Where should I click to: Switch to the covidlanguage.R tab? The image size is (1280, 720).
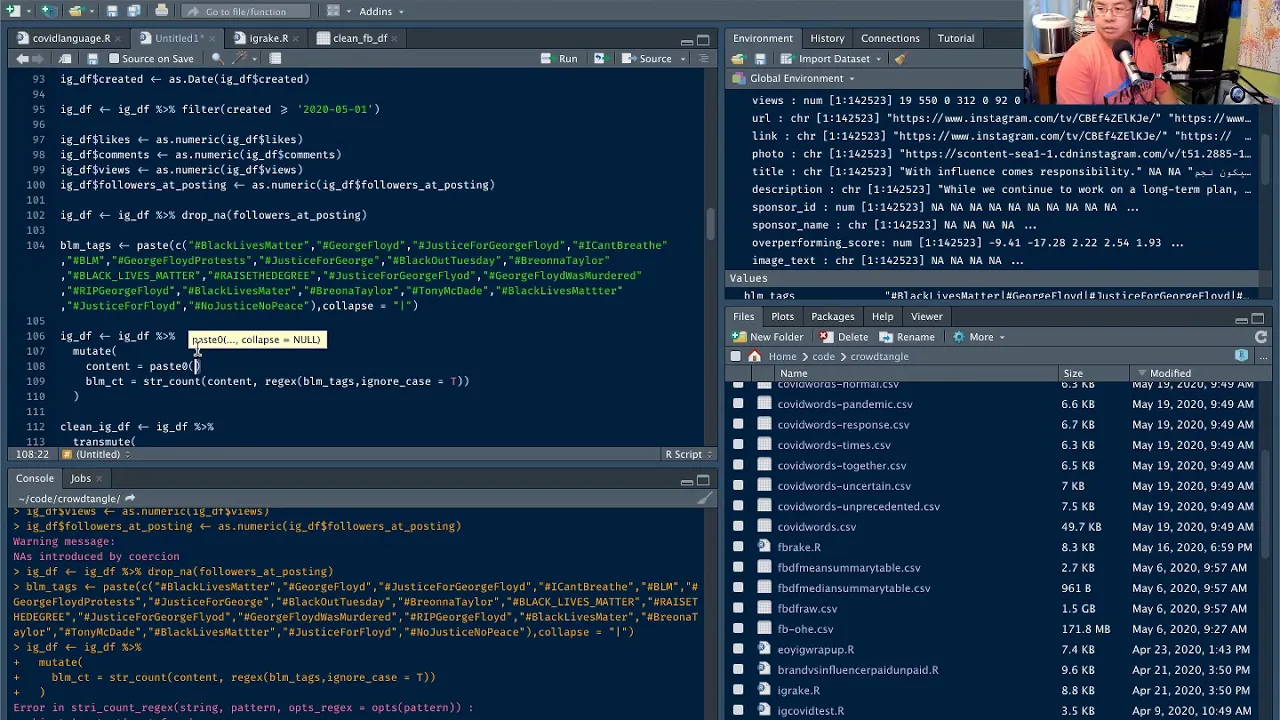tap(70, 38)
